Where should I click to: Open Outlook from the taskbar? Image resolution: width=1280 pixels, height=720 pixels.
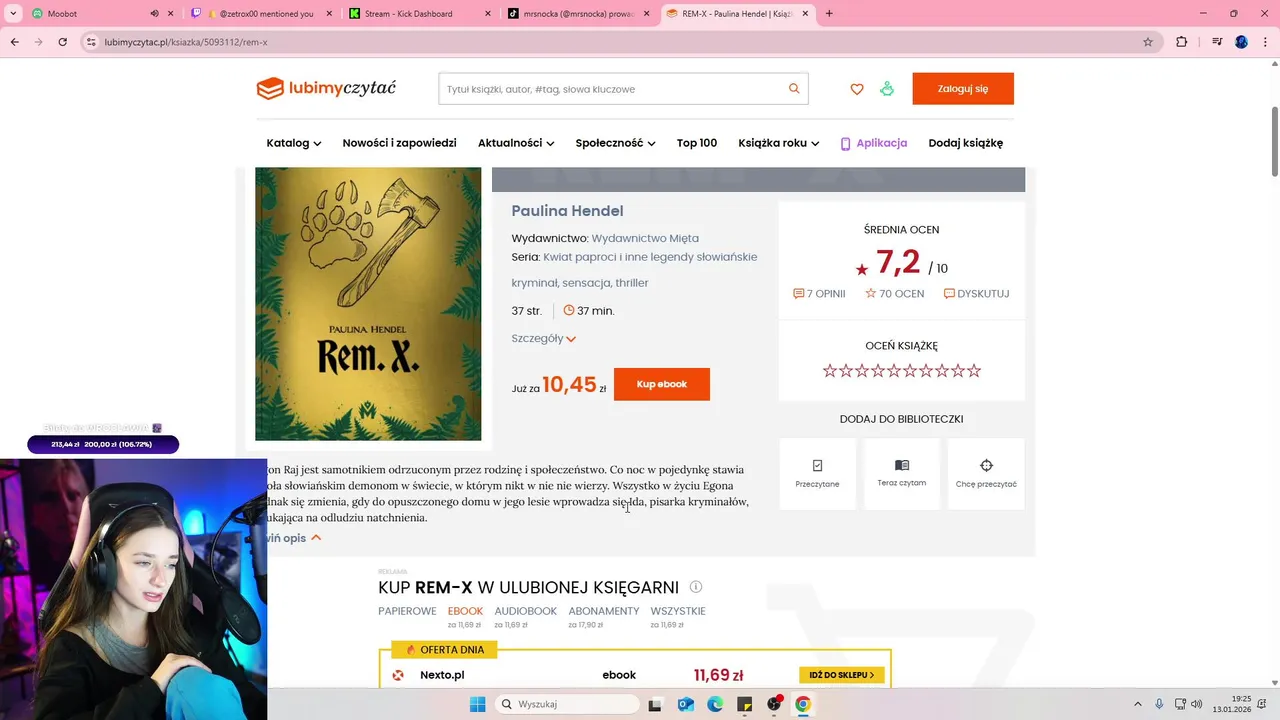tap(685, 704)
